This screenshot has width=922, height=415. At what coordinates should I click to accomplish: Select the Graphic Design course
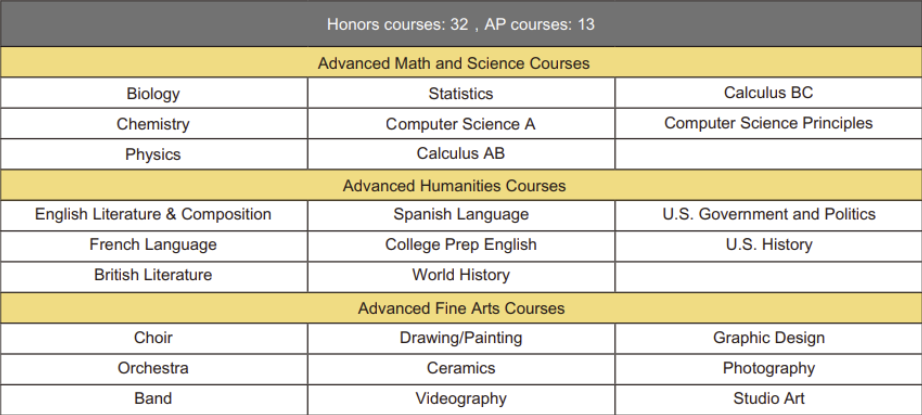click(768, 338)
